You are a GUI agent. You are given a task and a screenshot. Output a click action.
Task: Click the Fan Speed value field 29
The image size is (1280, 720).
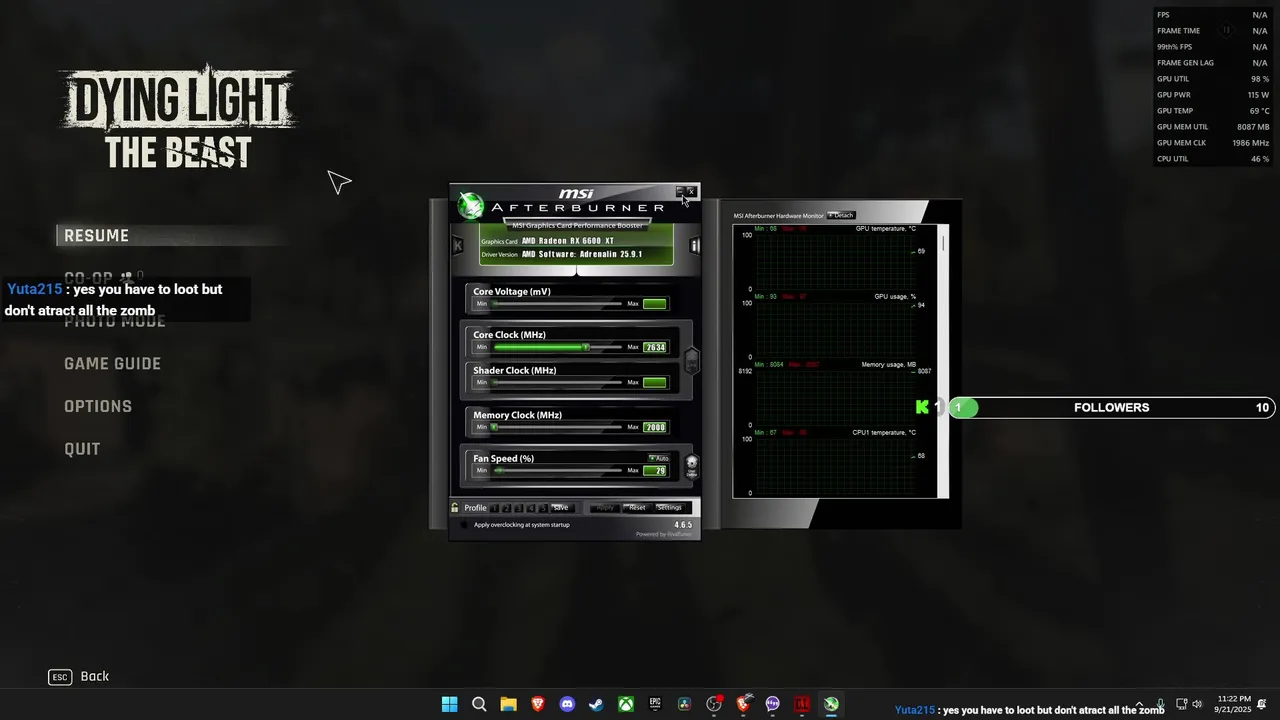click(655, 470)
